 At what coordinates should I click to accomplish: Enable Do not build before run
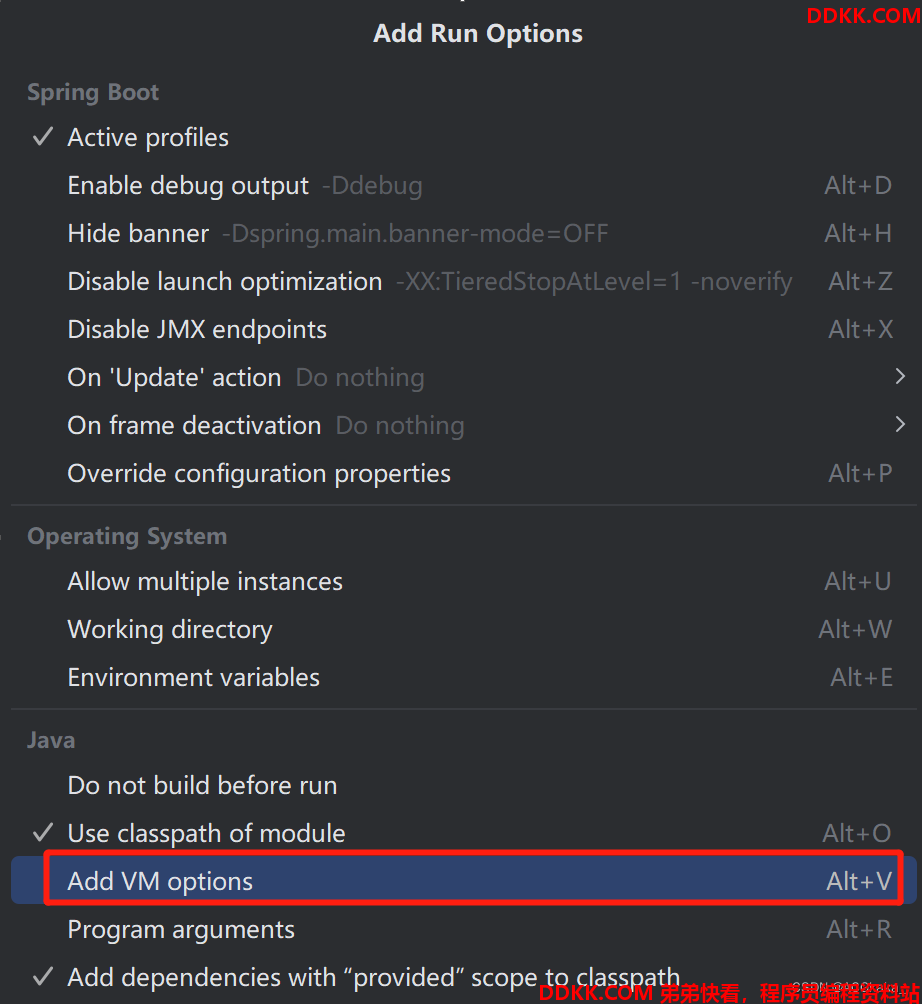point(464,785)
